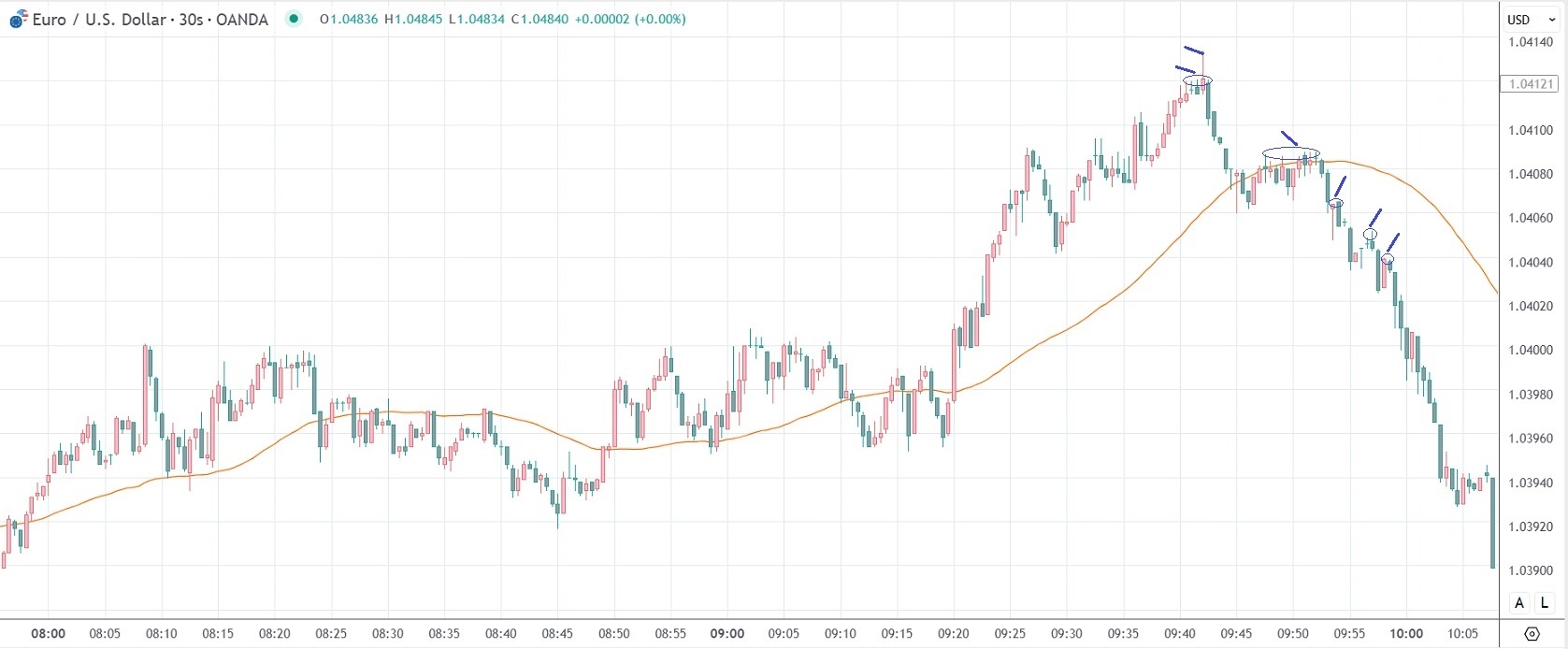This screenshot has height=649, width=1568.
Task: Click the 08:45 time axis label
Action: pyautogui.click(x=557, y=633)
